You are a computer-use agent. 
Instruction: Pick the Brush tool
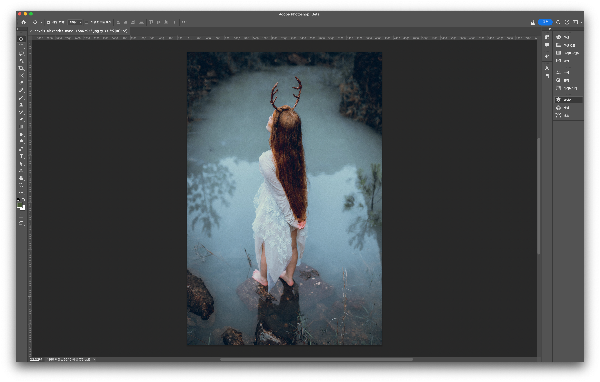21,98
